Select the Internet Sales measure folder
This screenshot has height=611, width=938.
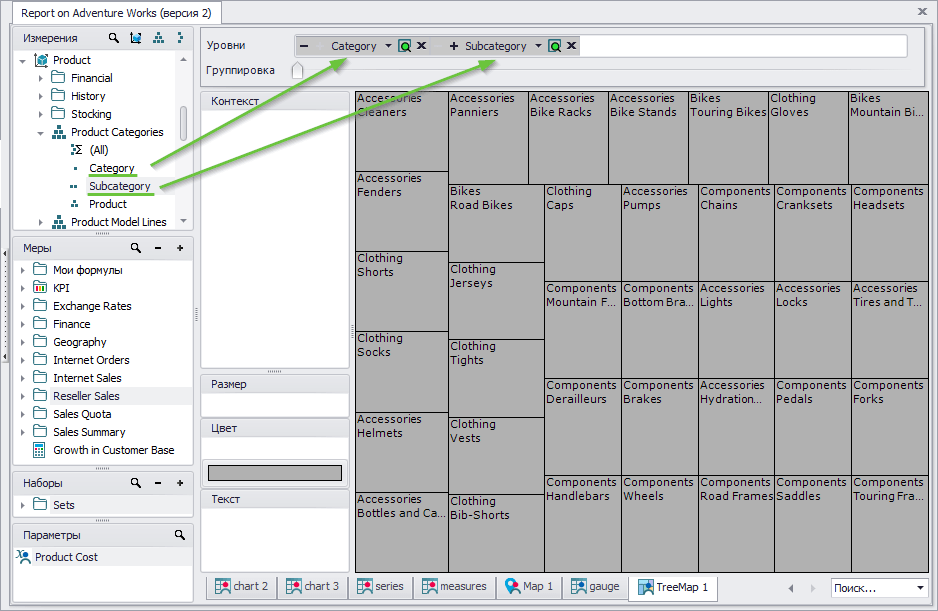click(87, 378)
